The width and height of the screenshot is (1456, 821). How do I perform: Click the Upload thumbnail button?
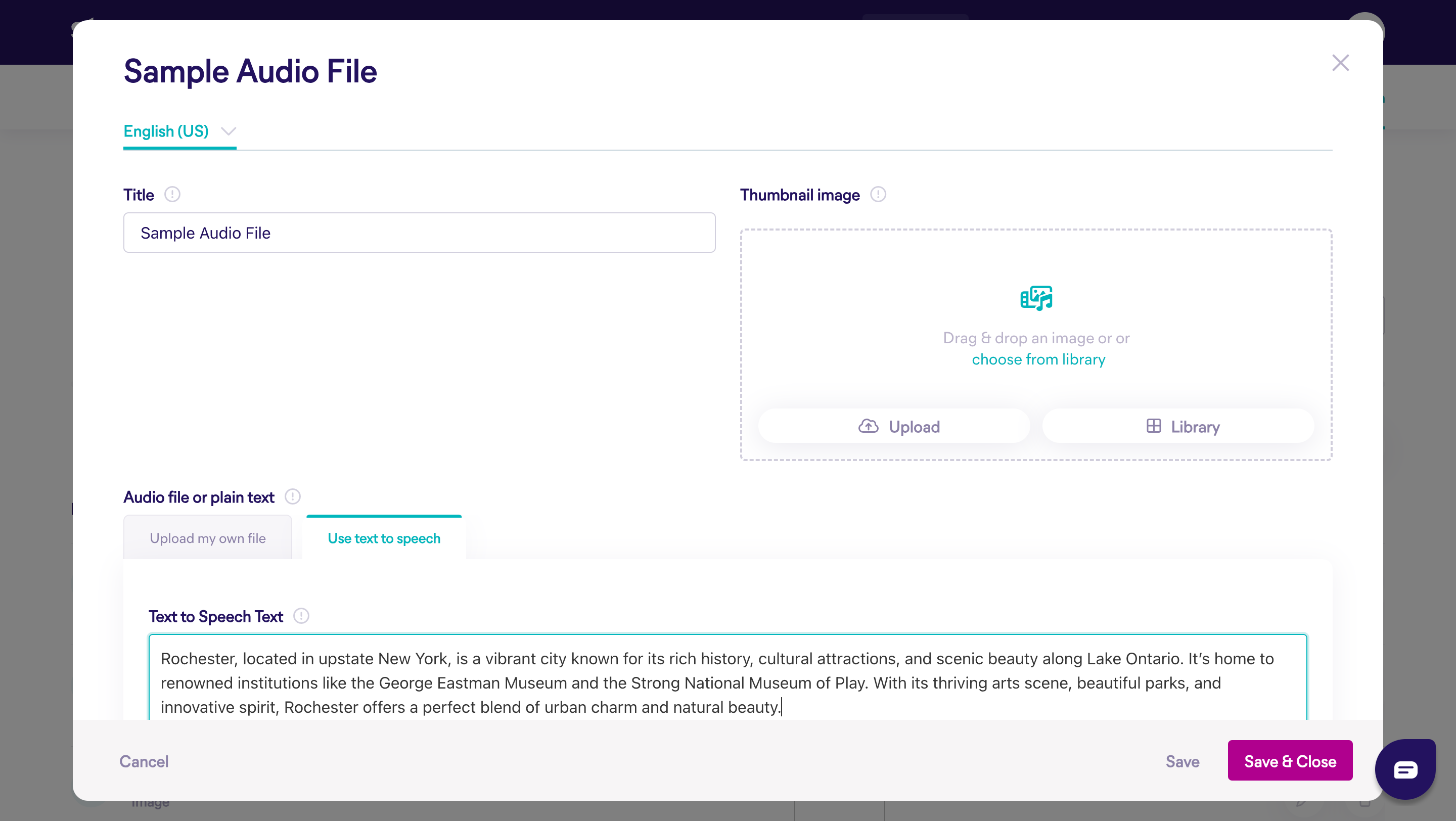click(899, 427)
